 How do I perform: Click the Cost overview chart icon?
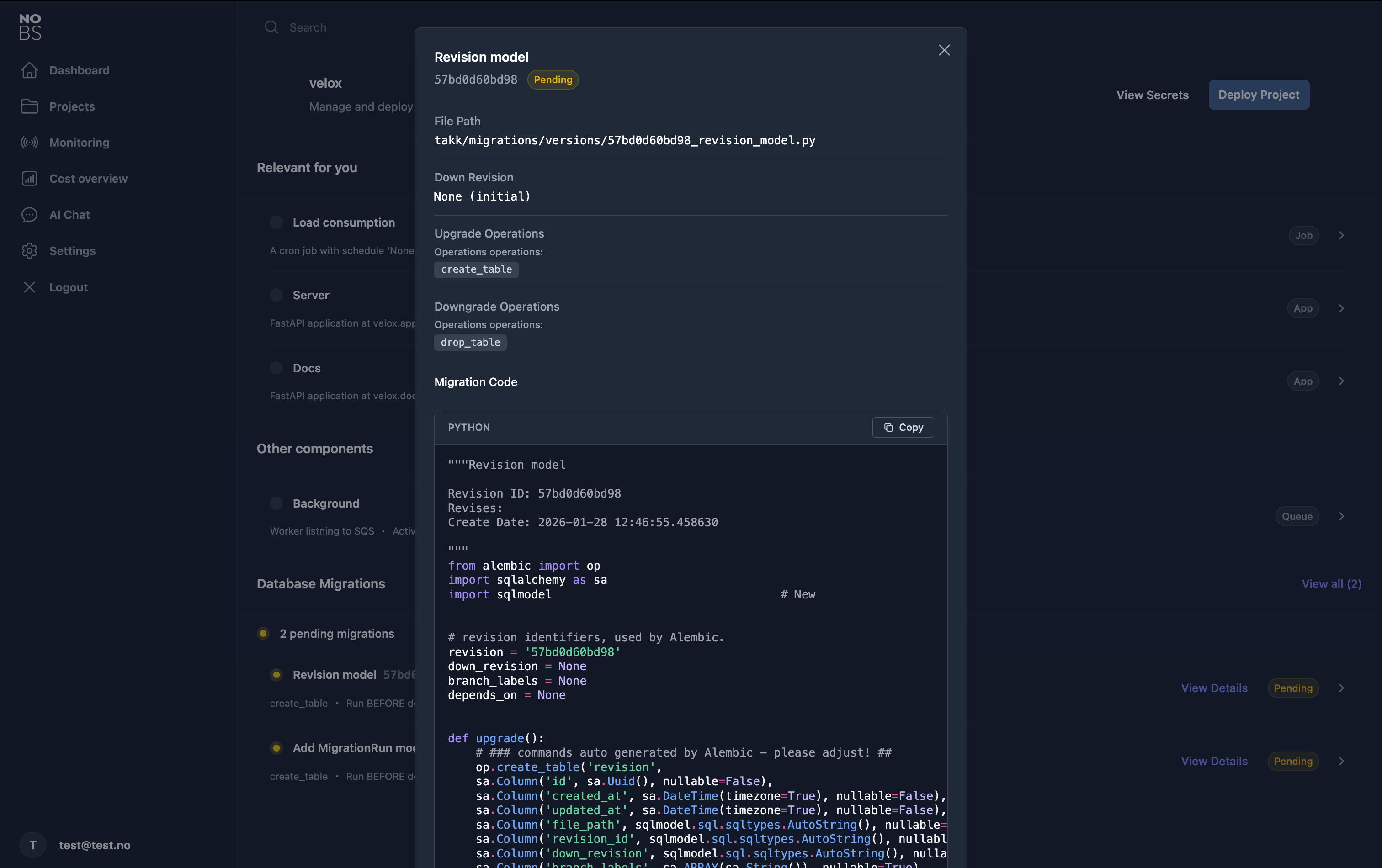click(29, 179)
